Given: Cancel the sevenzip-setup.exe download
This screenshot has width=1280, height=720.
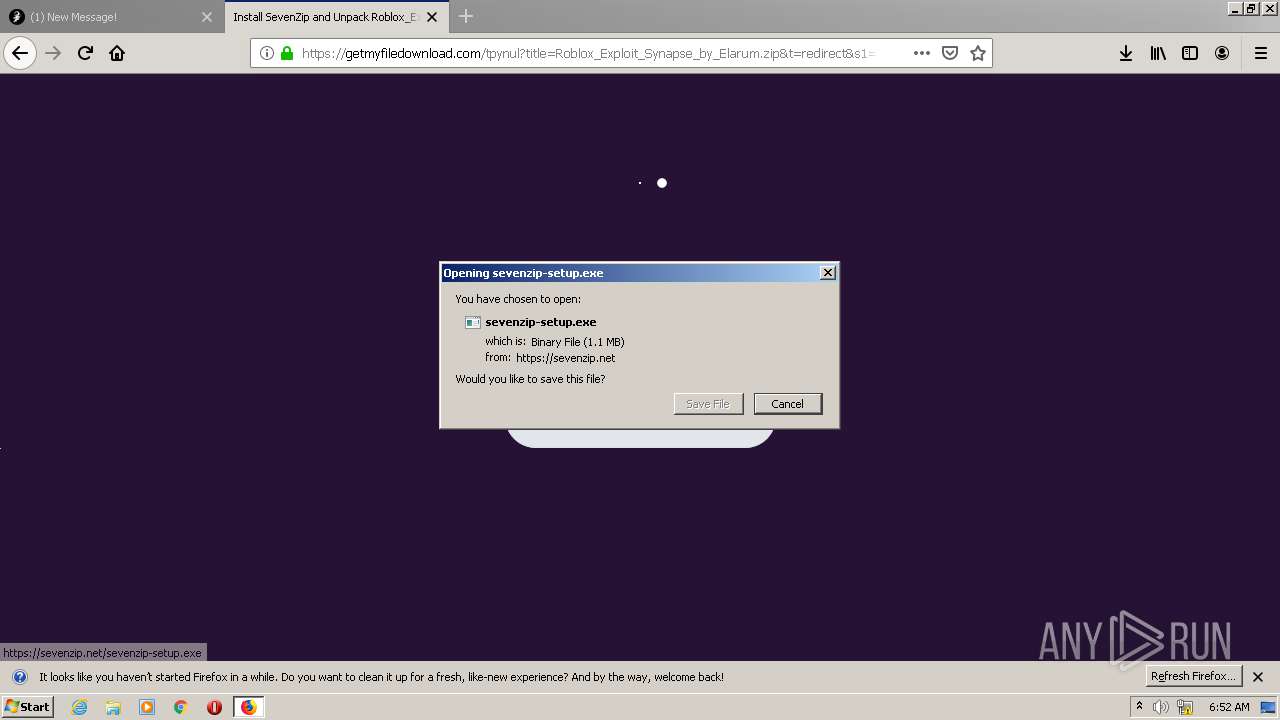Looking at the screenshot, I should (787, 404).
